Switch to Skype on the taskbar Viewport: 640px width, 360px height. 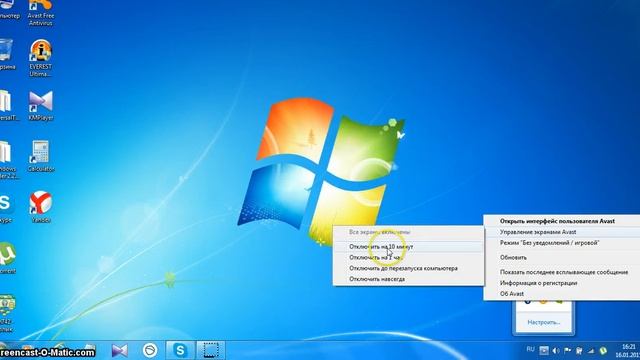180,350
